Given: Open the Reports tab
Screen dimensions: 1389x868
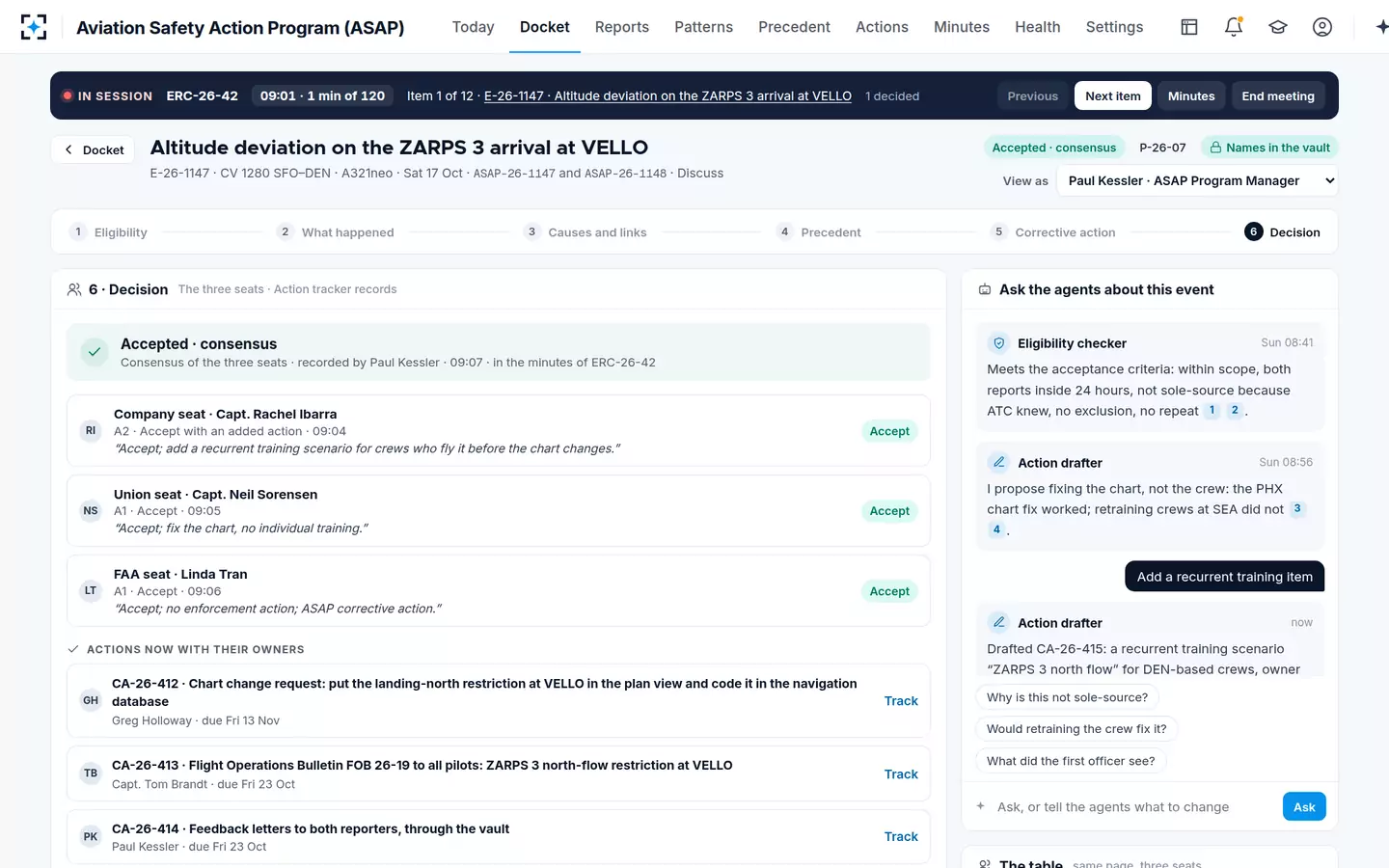Looking at the screenshot, I should point(622,27).
